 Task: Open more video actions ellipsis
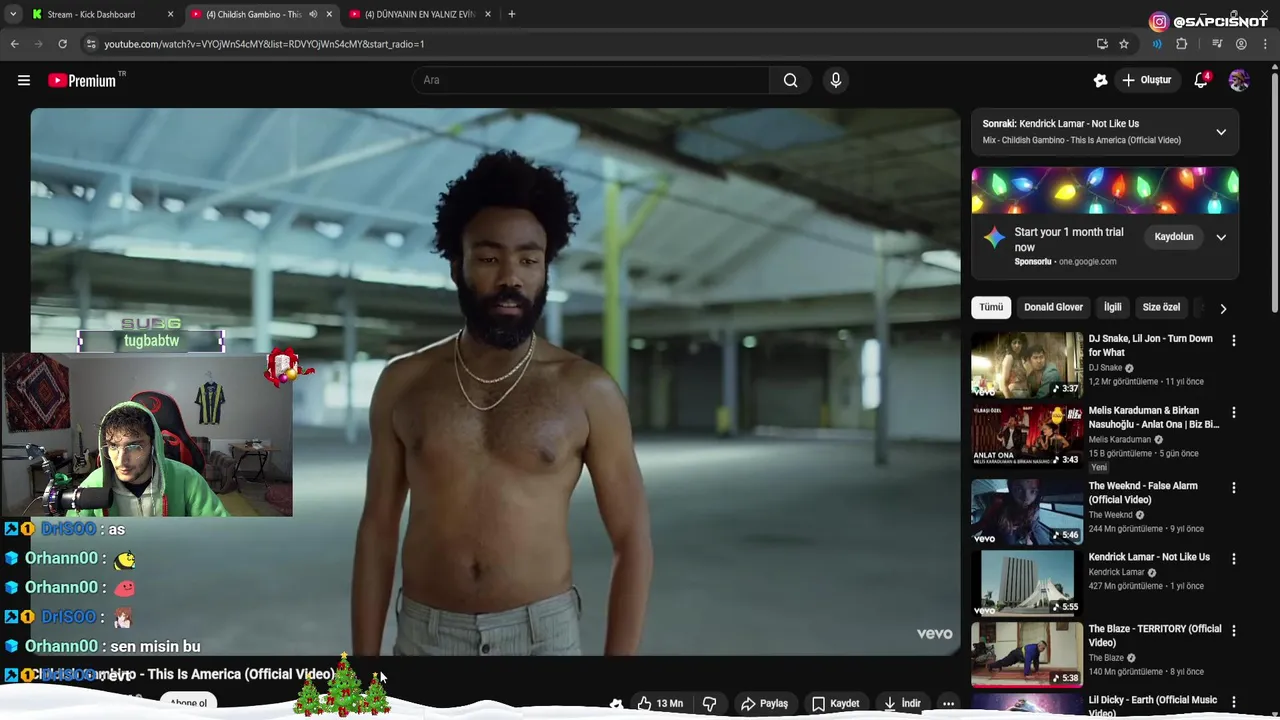point(948,703)
